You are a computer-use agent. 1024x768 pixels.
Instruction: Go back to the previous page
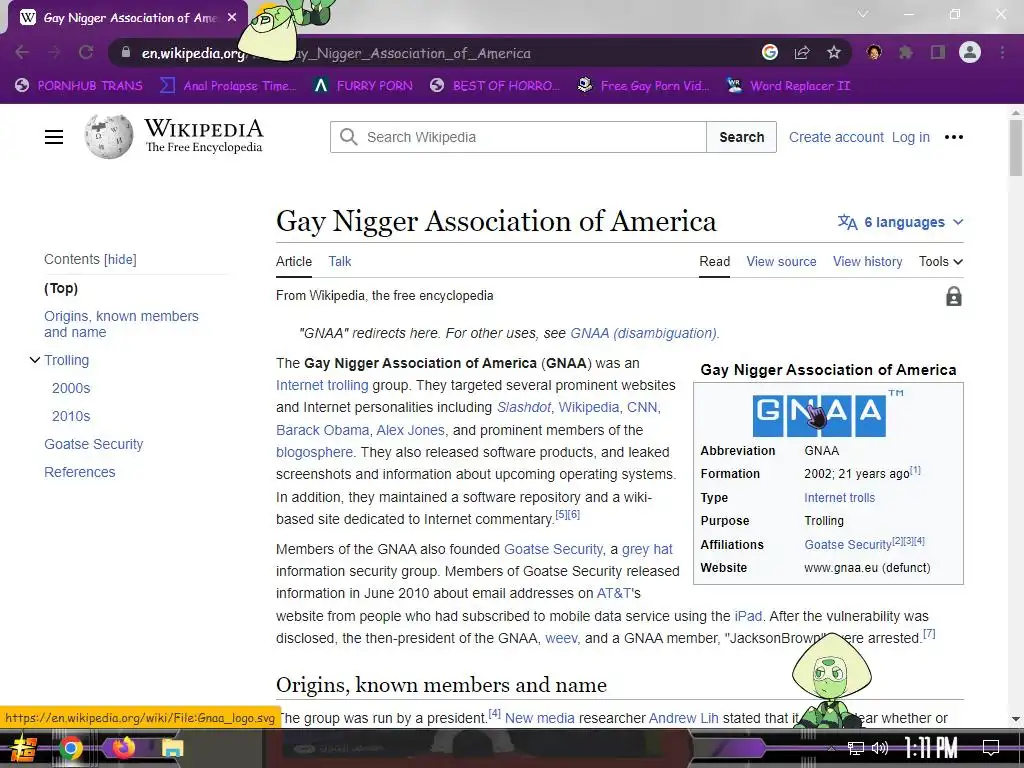point(22,52)
